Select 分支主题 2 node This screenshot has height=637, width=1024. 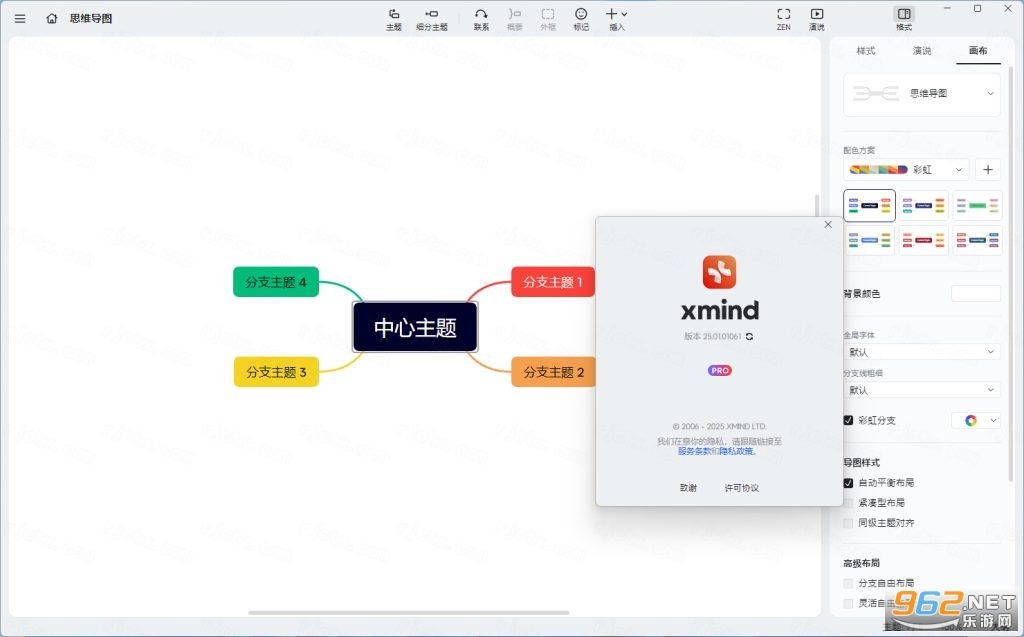[x=553, y=372]
